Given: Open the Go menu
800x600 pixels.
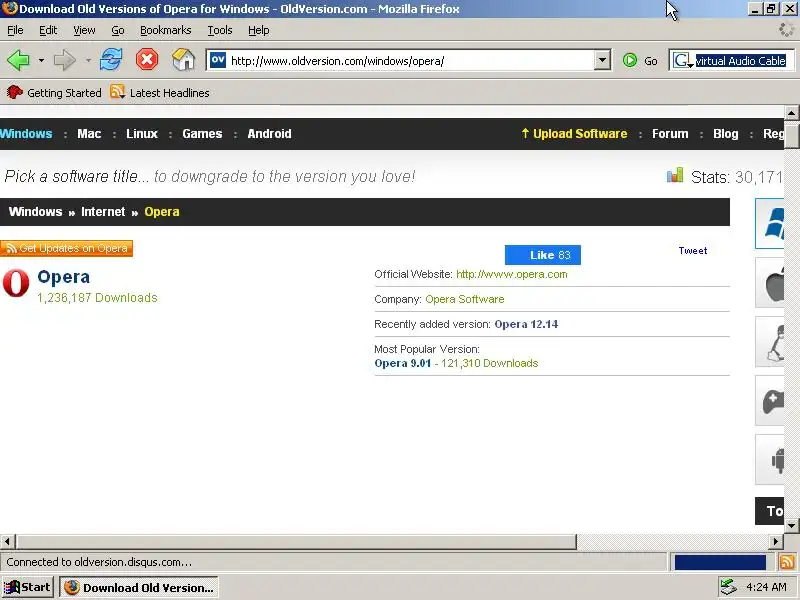Looking at the screenshot, I should point(118,30).
